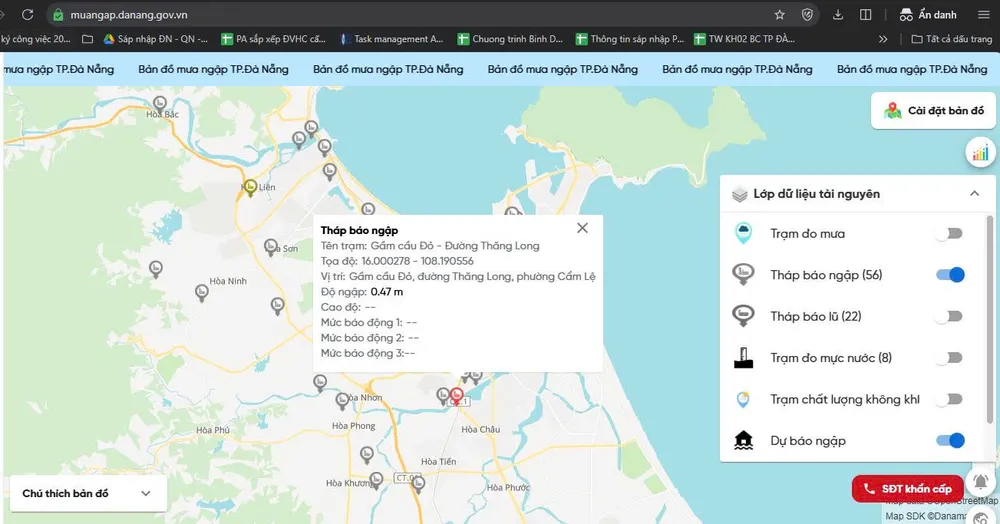Open the browser downloads icon
This screenshot has height=524, width=1000.
click(837, 15)
